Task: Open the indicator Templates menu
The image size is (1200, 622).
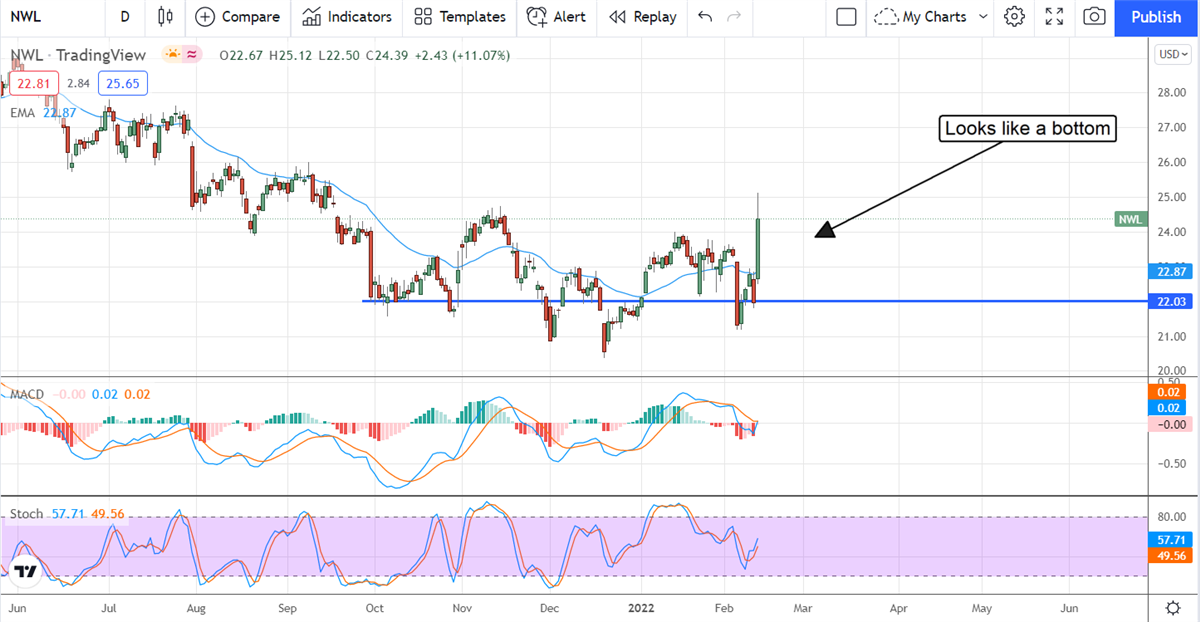Action: (x=459, y=17)
